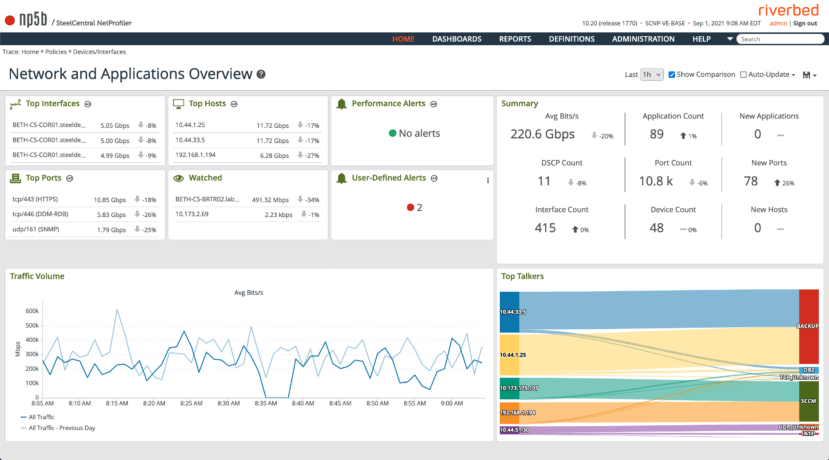The width and height of the screenshot is (829, 460).
Task: Expand the save icon dropdown arrow
Action: click(x=815, y=76)
